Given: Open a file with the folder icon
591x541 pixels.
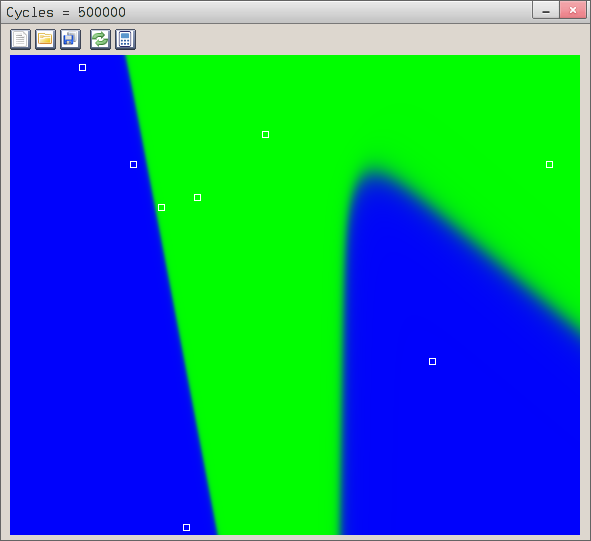Looking at the screenshot, I should tap(45, 39).
